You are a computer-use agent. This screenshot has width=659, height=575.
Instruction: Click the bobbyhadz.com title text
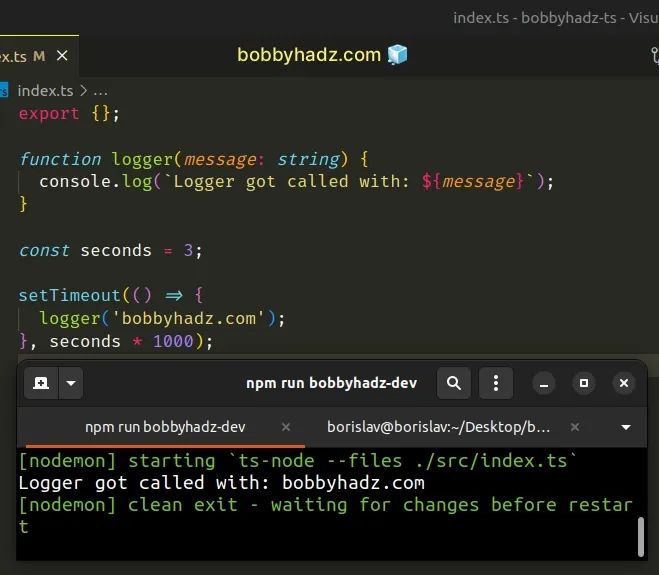[x=309, y=55]
